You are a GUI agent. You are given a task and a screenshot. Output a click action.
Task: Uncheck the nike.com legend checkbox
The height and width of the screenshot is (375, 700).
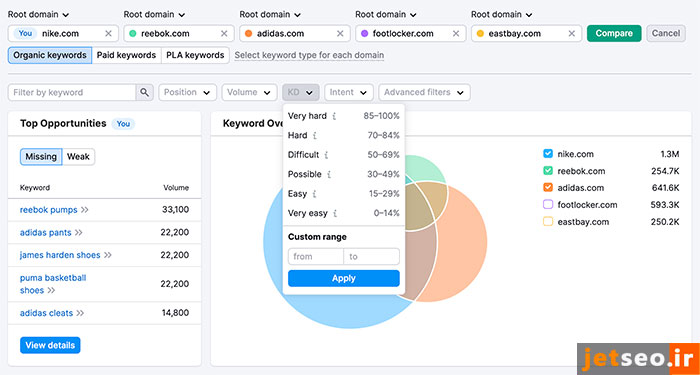pos(548,154)
